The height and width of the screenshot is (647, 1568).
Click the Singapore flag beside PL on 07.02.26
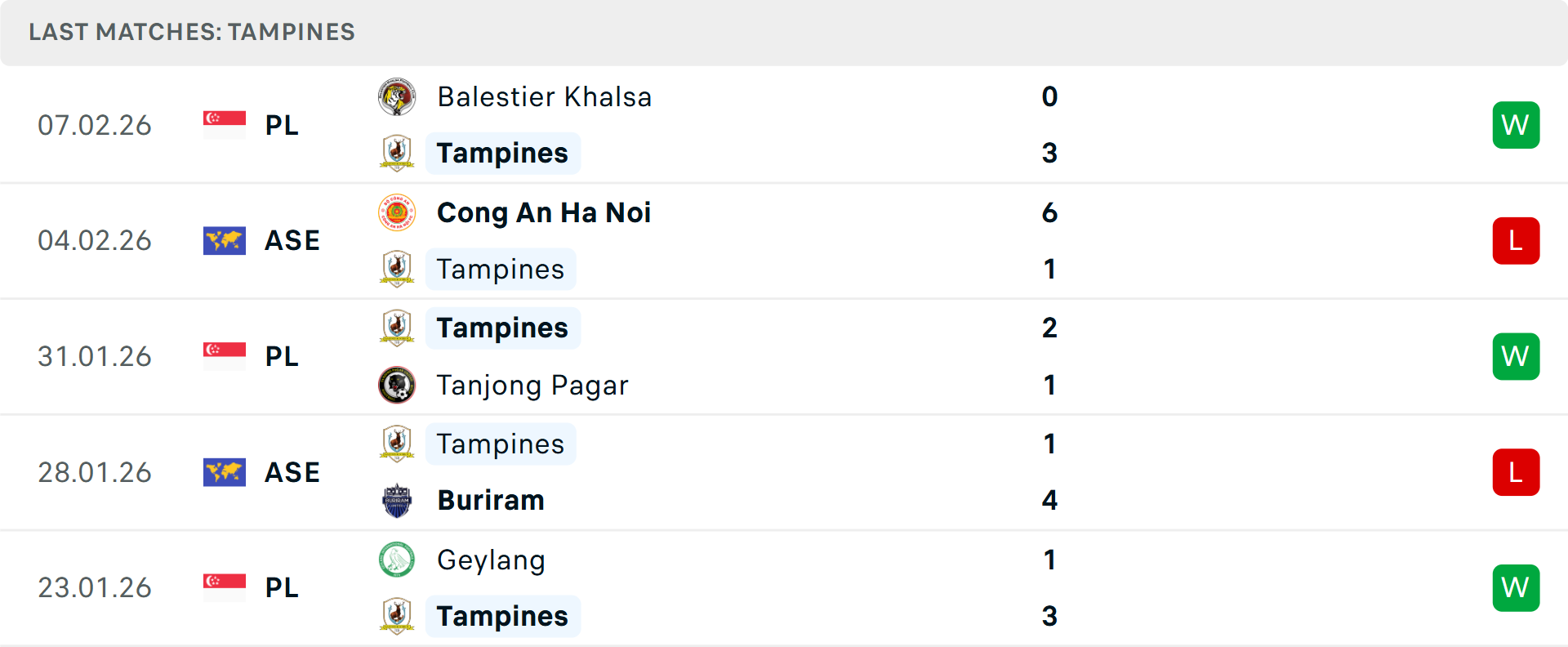coord(225,124)
